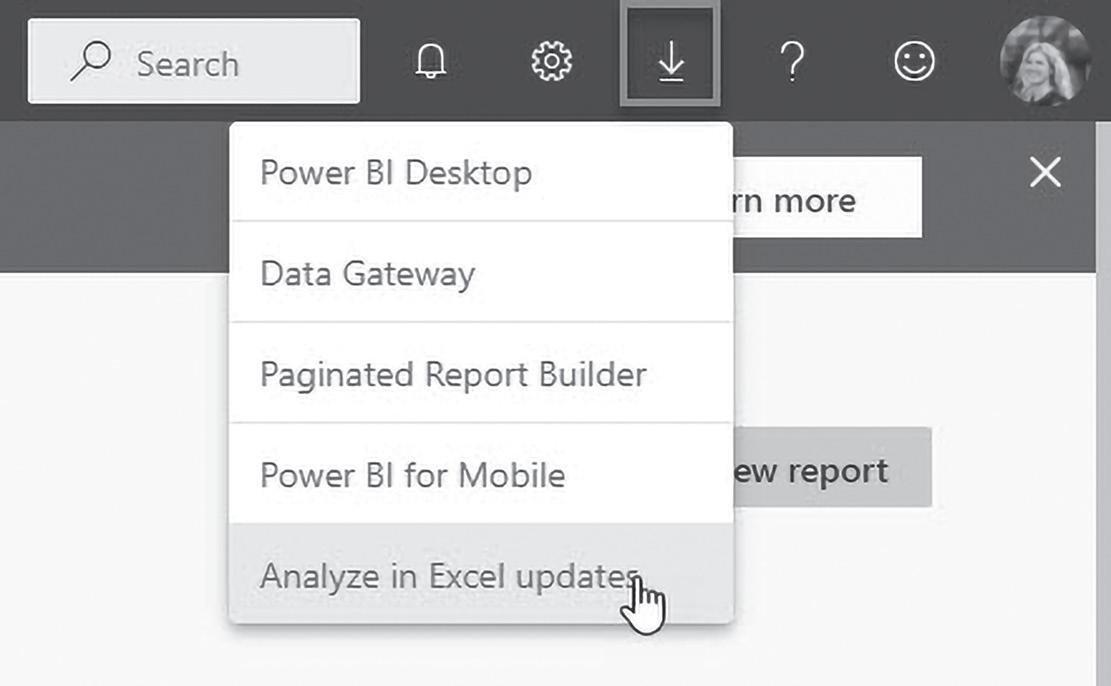This screenshot has width=1111, height=686.
Task: Click the New report button
Action: 832,470
